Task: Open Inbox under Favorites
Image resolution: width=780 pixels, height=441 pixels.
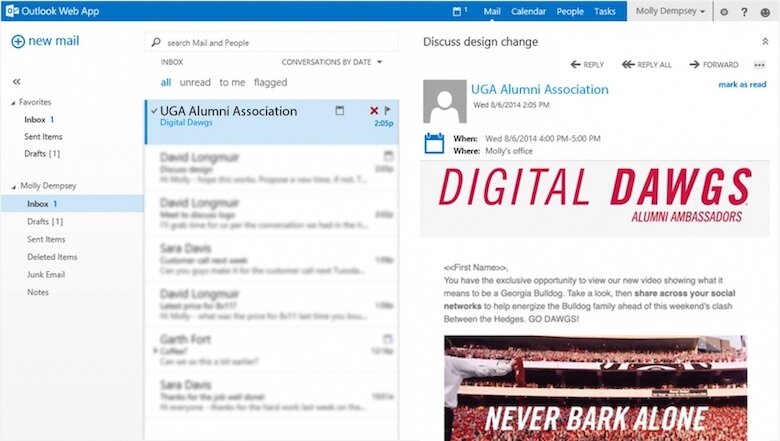Action: (x=39, y=120)
